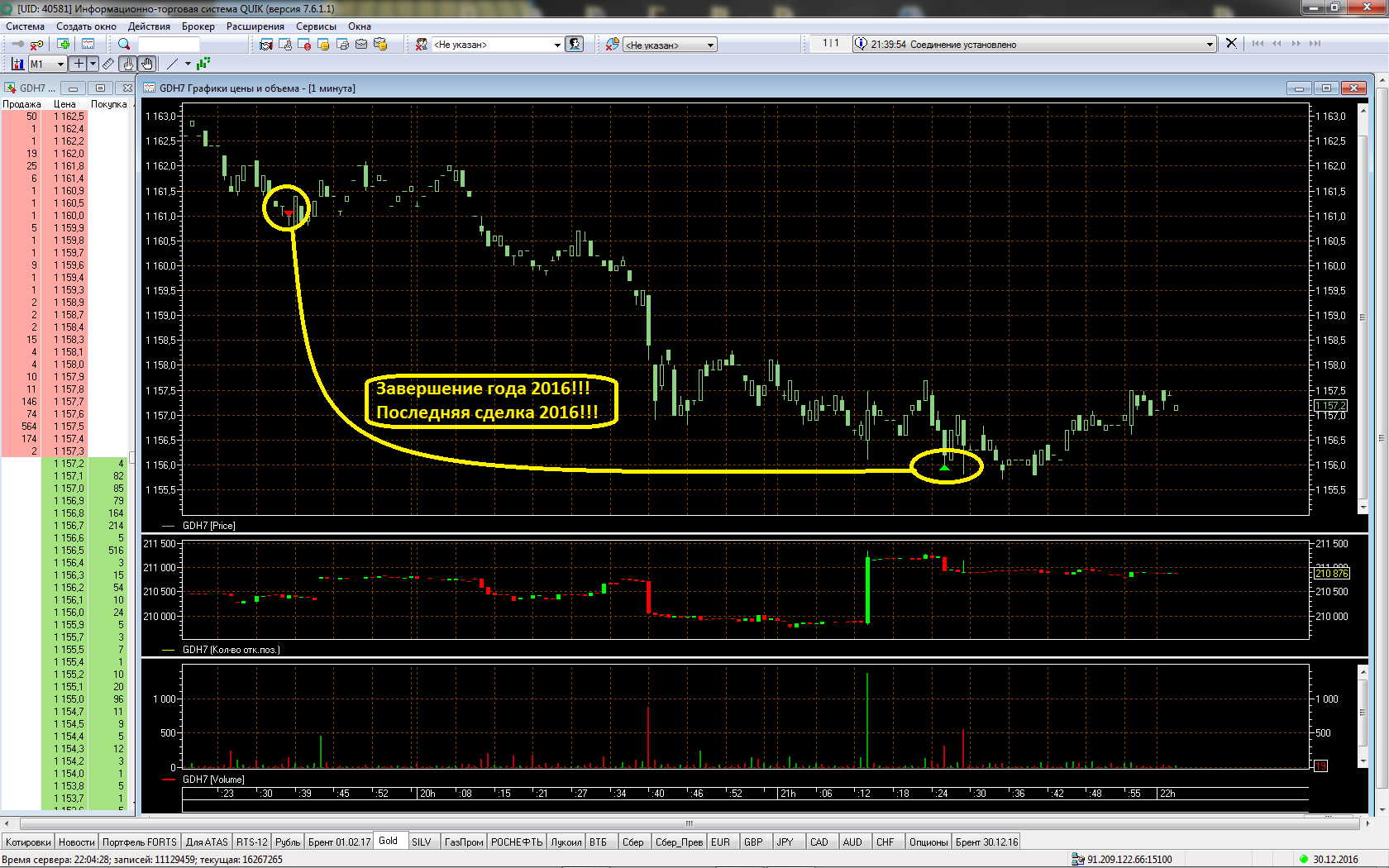The width and height of the screenshot is (1389, 868).
Task: Switch to the Котировки tab
Action: [x=28, y=842]
